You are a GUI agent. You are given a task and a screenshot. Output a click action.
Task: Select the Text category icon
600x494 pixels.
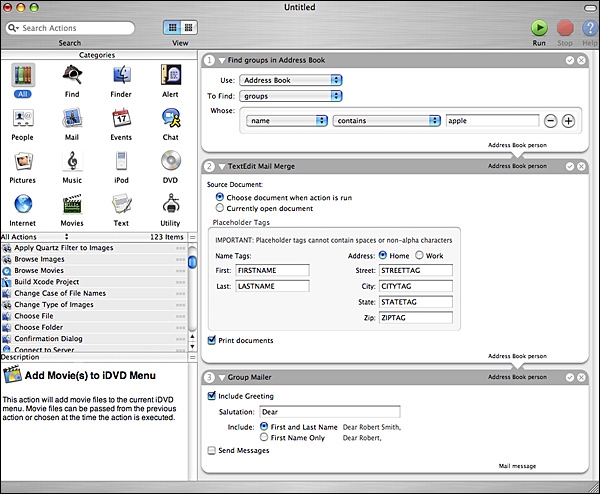121,204
